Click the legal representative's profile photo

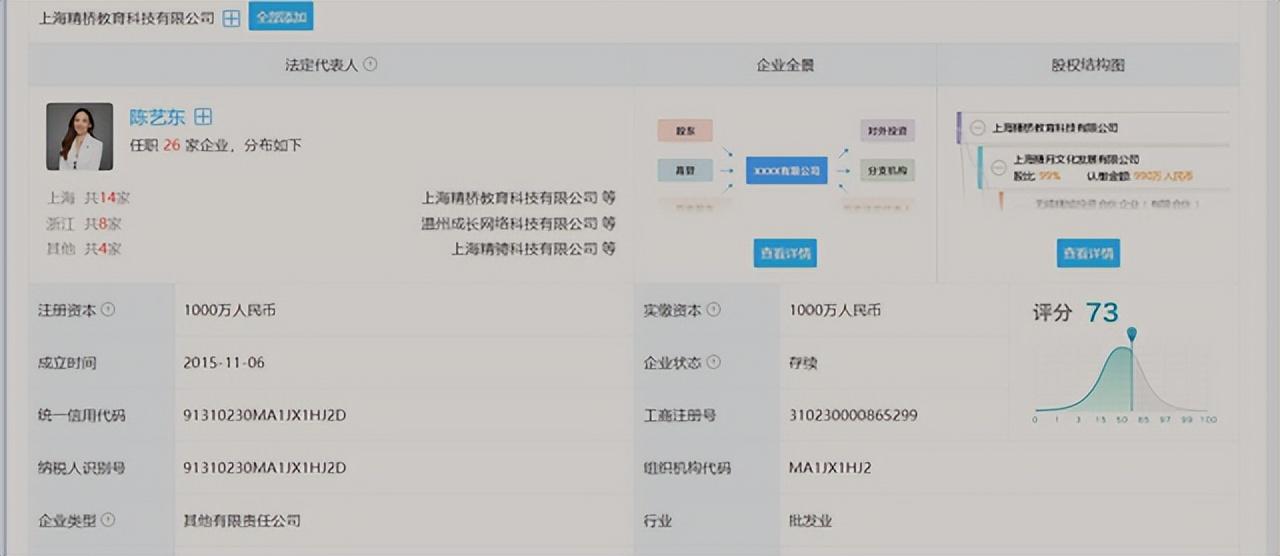point(79,136)
